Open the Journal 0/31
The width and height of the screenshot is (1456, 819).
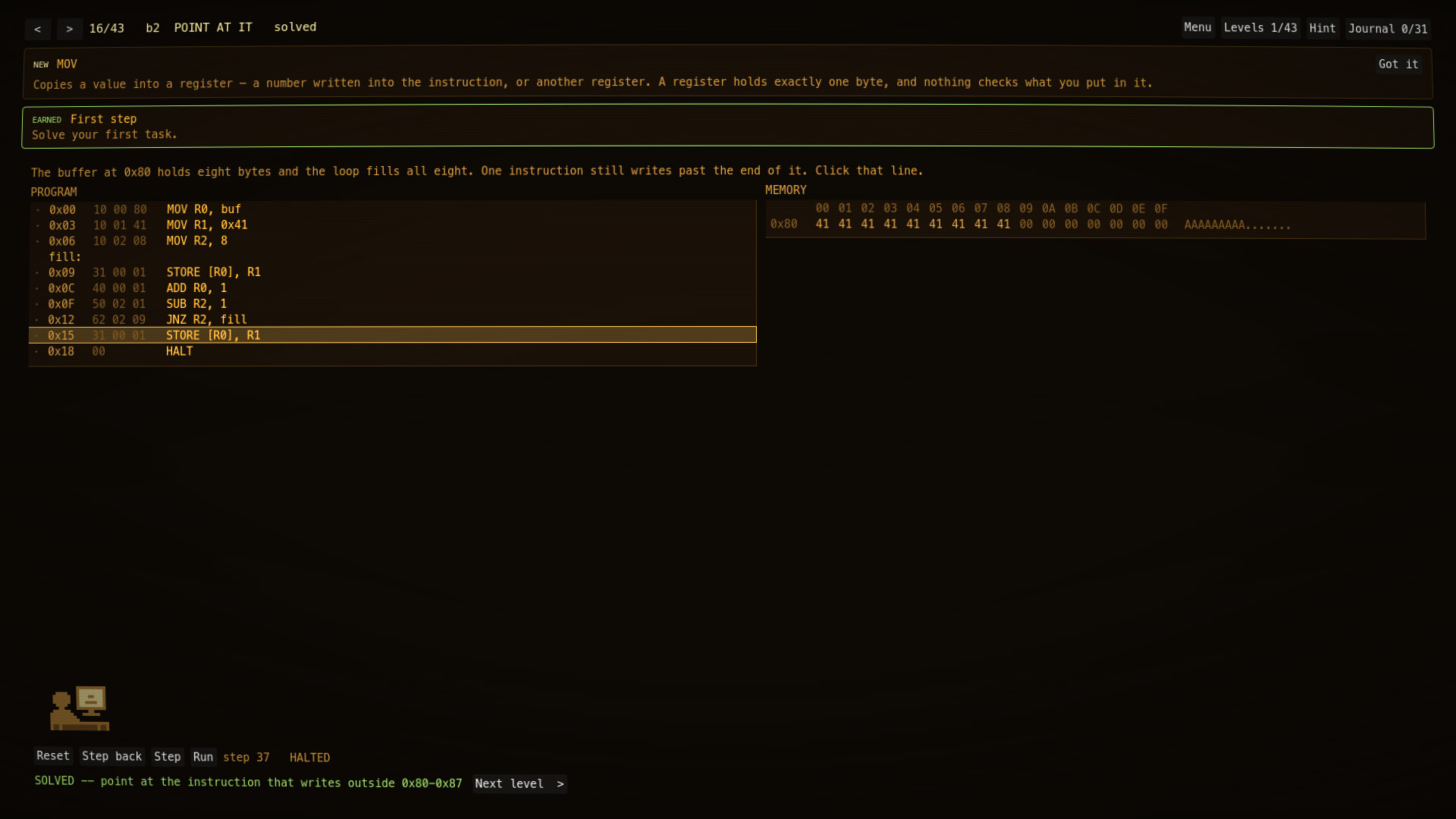click(1387, 28)
